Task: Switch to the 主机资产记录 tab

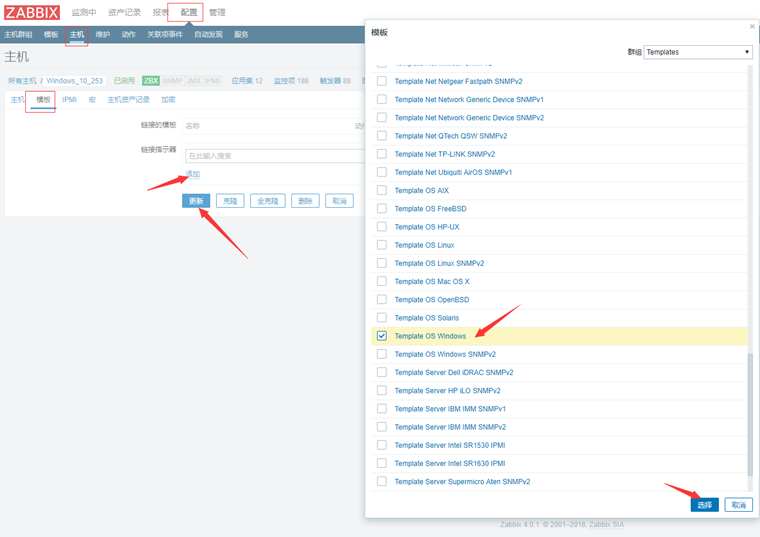Action: click(128, 99)
